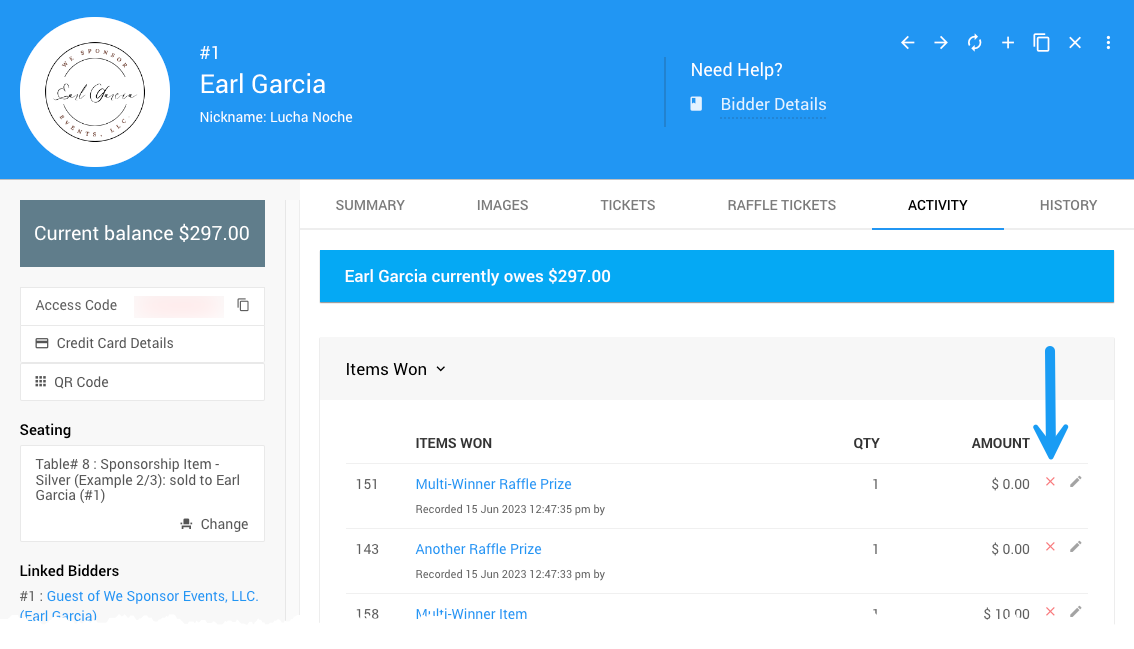Click the refresh icon in header
This screenshot has width=1134, height=649.
(974, 43)
